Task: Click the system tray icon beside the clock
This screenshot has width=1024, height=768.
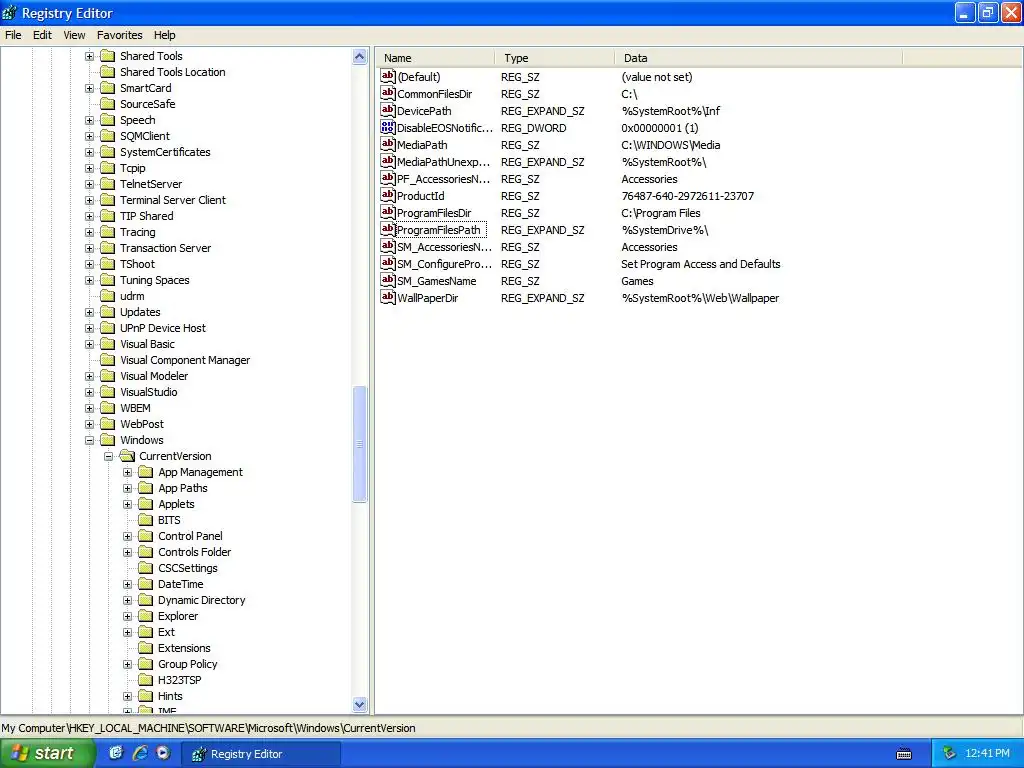Action: [950, 753]
